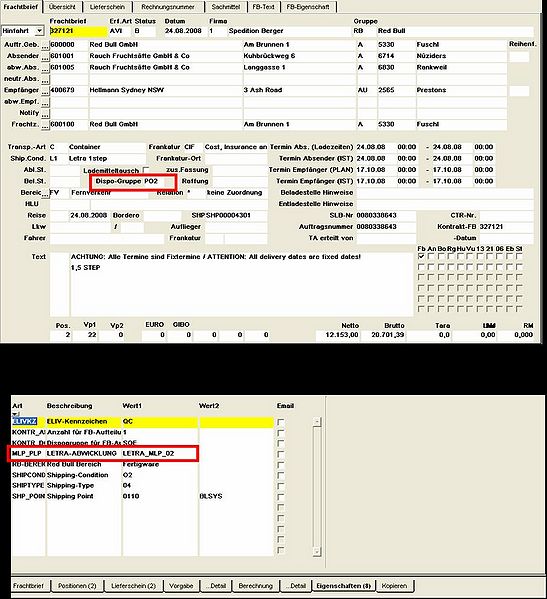Open lookup button next to abw.Empf.
The height and width of the screenshot is (599, 547).
click(45, 103)
